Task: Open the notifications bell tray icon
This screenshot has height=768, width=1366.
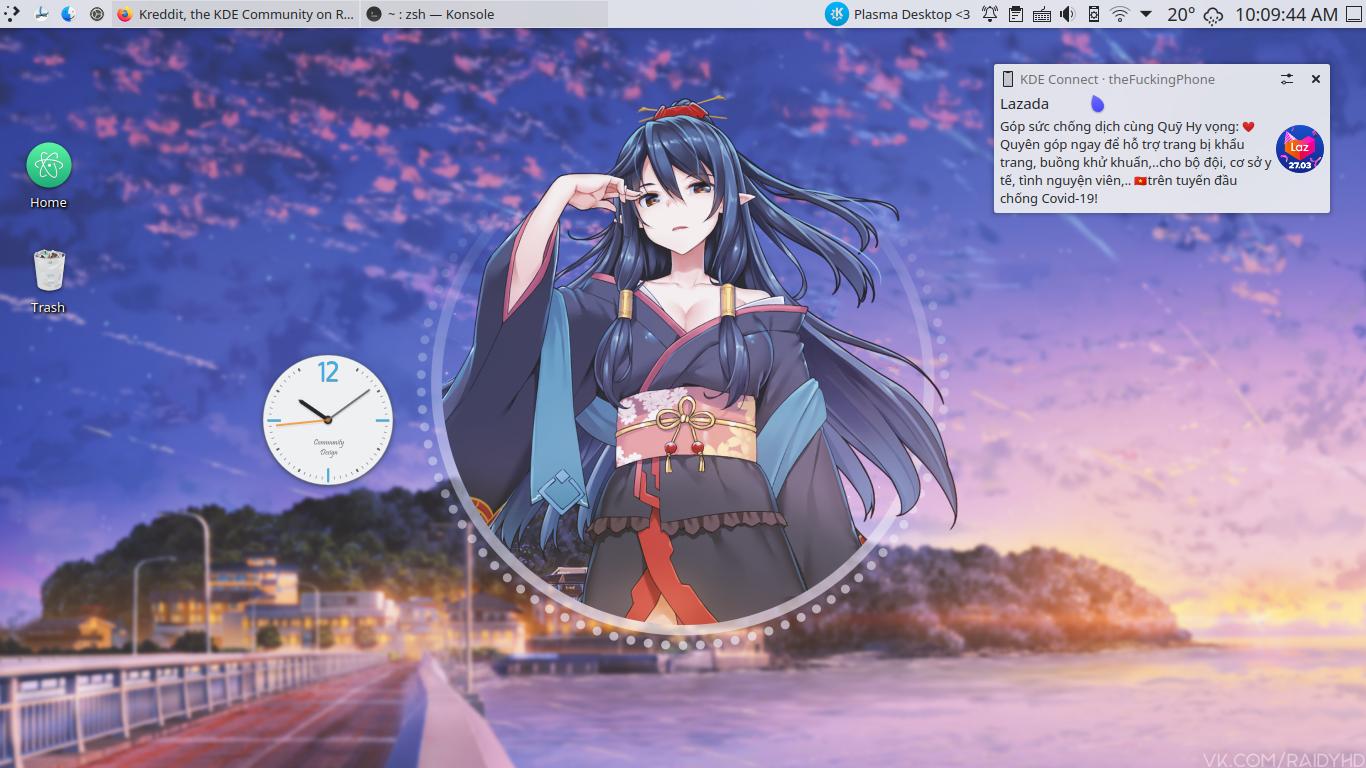Action: pyautogui.click(x=989, y=14)
